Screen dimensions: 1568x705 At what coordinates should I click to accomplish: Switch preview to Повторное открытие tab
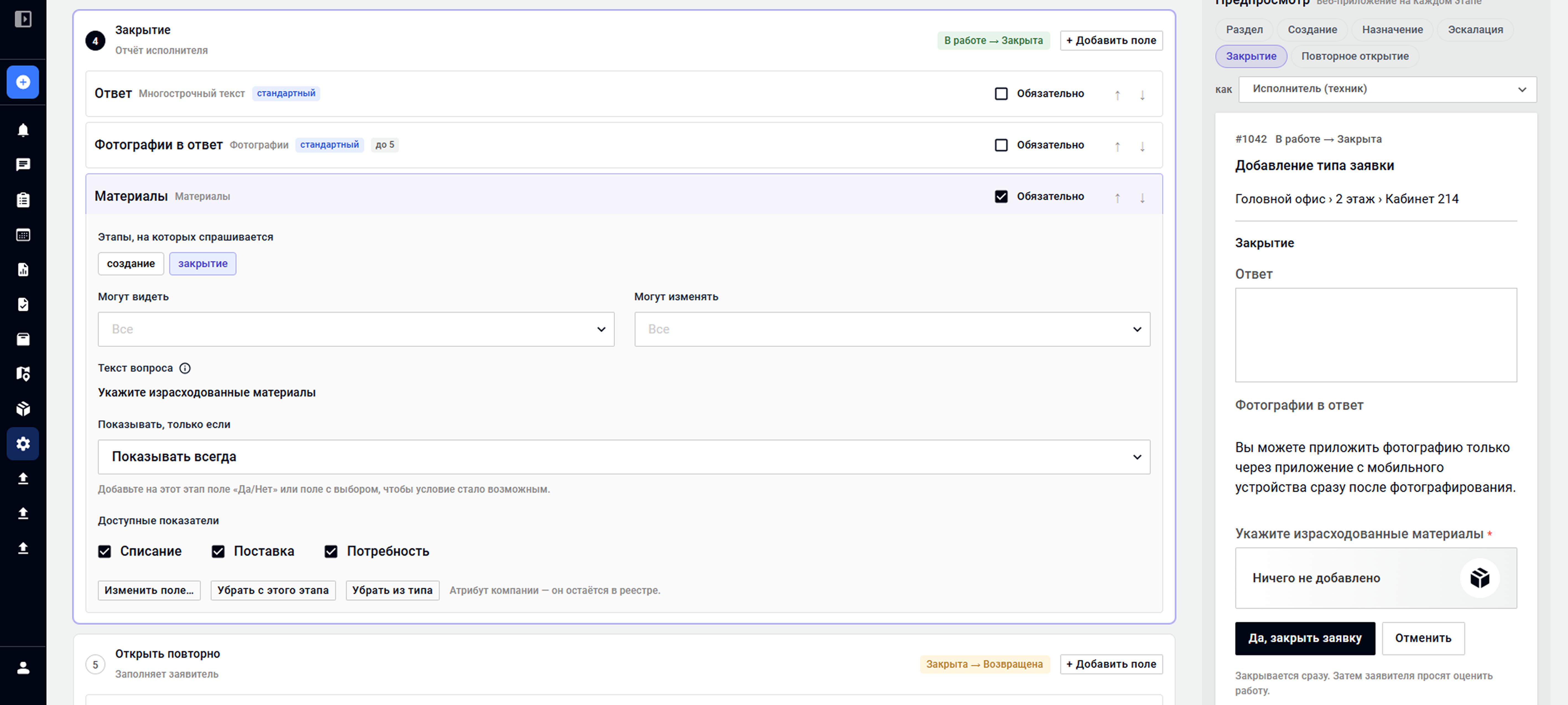(1355, 57)
